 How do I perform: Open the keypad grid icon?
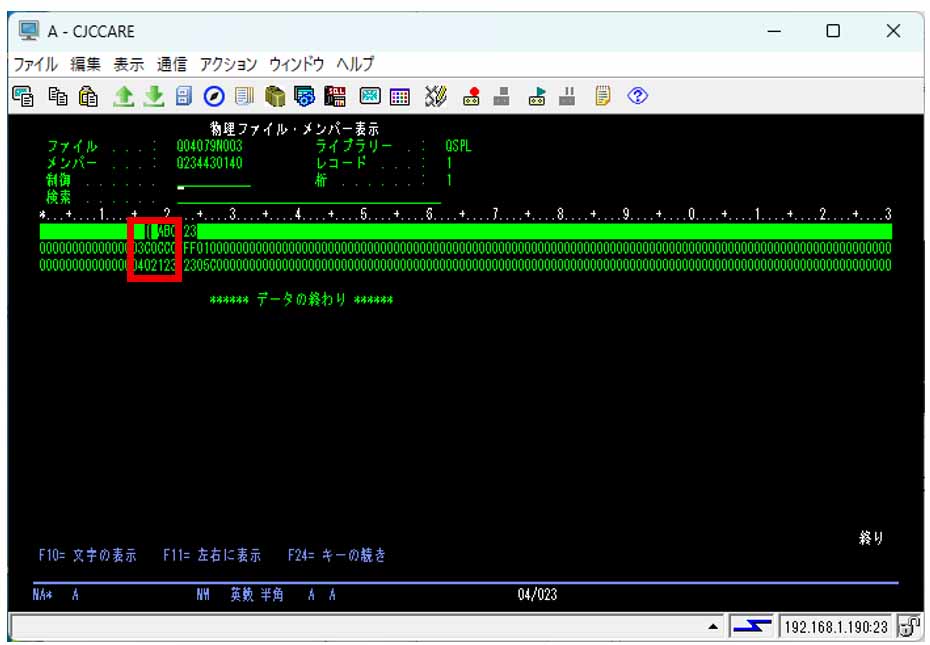coord(400,96)
